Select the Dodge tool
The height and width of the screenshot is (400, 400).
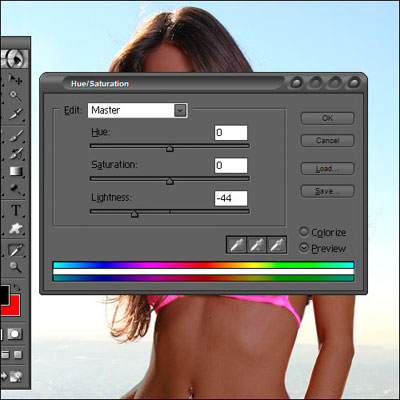[16, 190]
